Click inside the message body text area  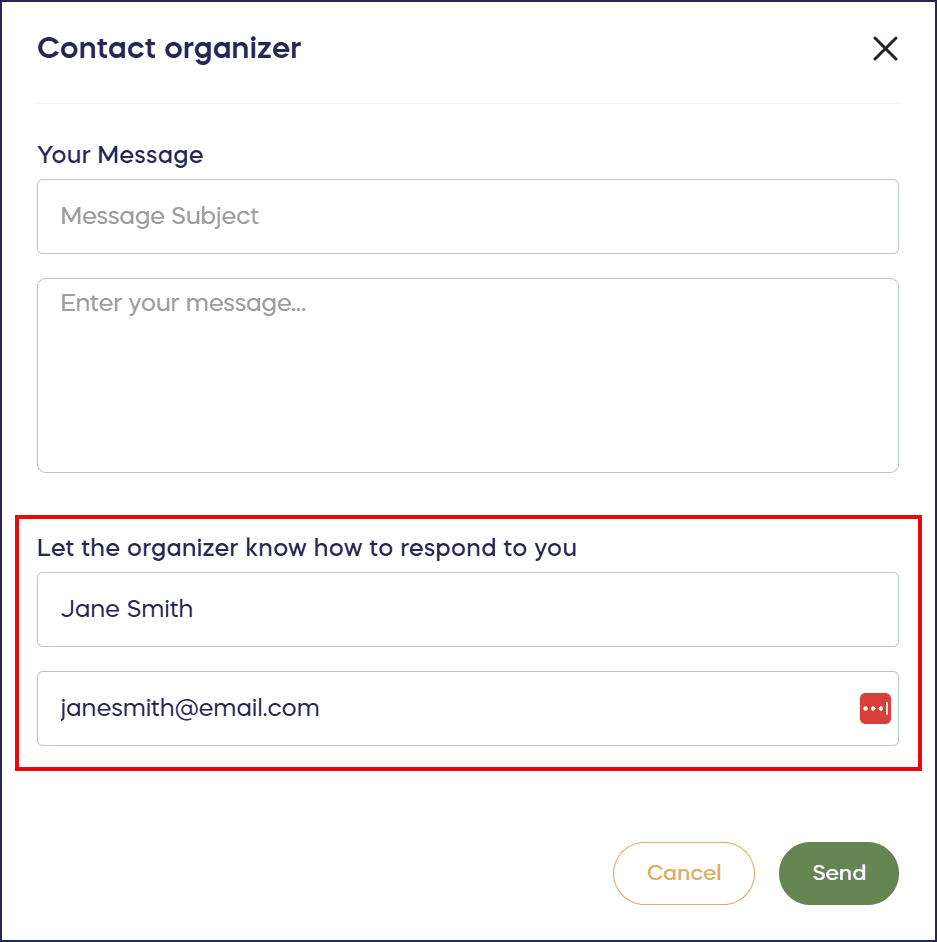tap(467, 375)
